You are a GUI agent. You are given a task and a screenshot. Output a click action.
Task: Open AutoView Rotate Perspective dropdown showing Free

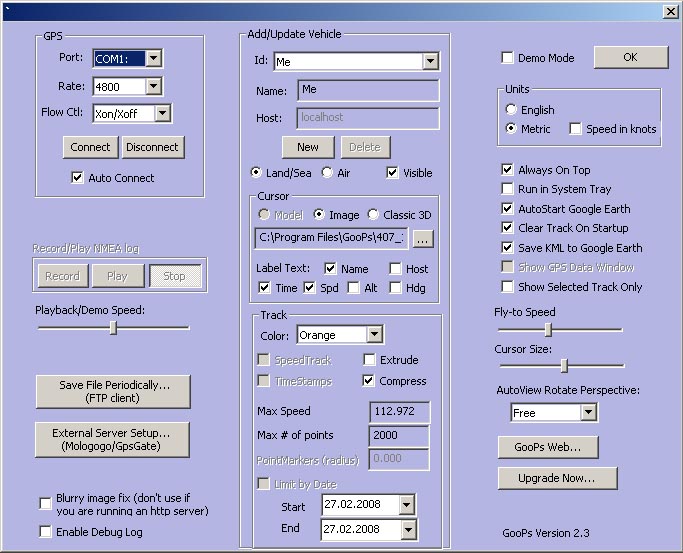point(588,412)
